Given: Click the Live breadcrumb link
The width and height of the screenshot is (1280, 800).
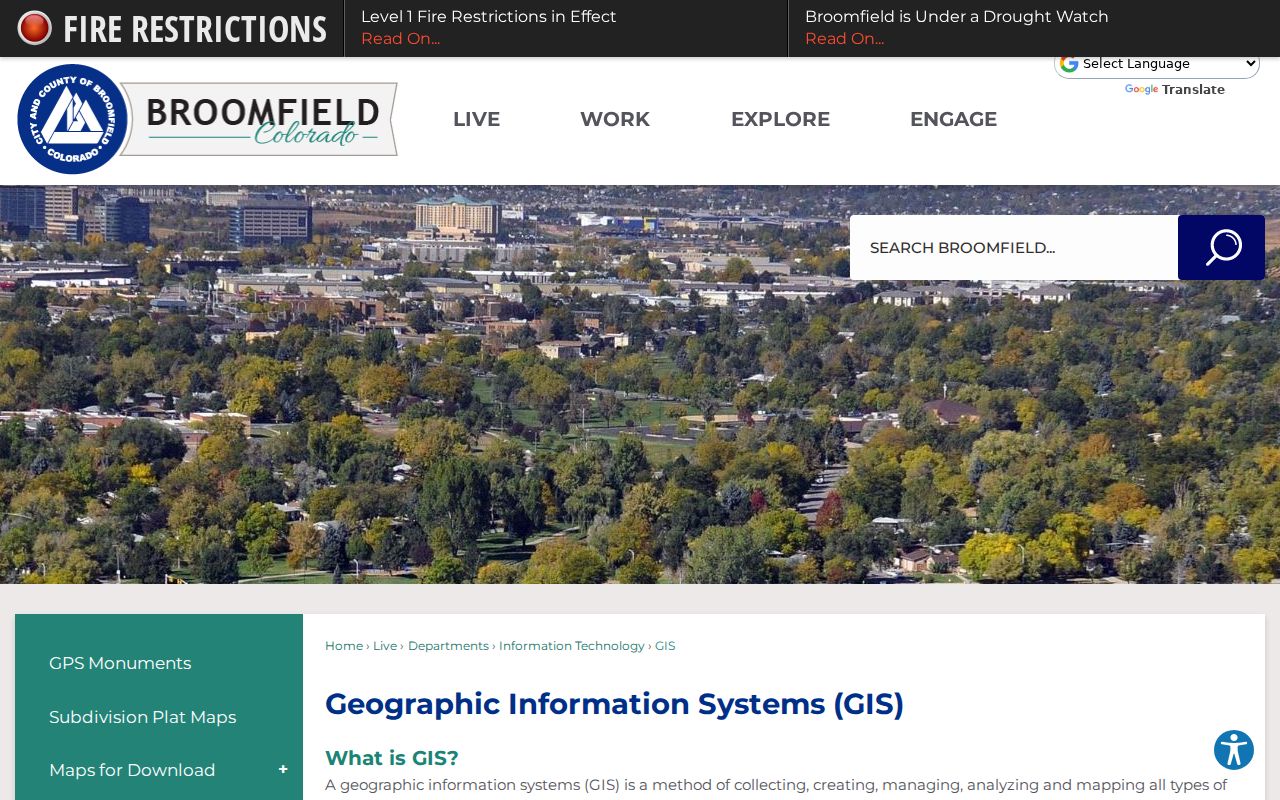Looking at the screenshot, I should [x=385, y=646].
